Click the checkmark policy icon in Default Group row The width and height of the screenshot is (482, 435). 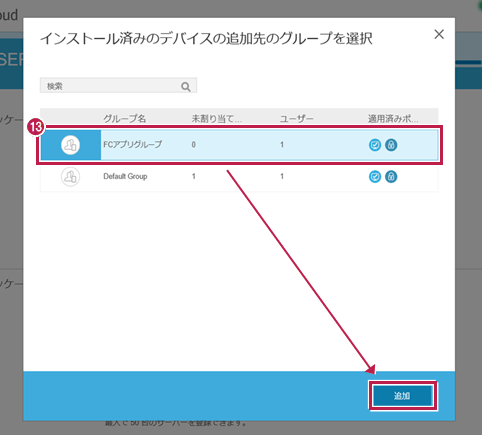pyautogui.click(x=375, y=177)
